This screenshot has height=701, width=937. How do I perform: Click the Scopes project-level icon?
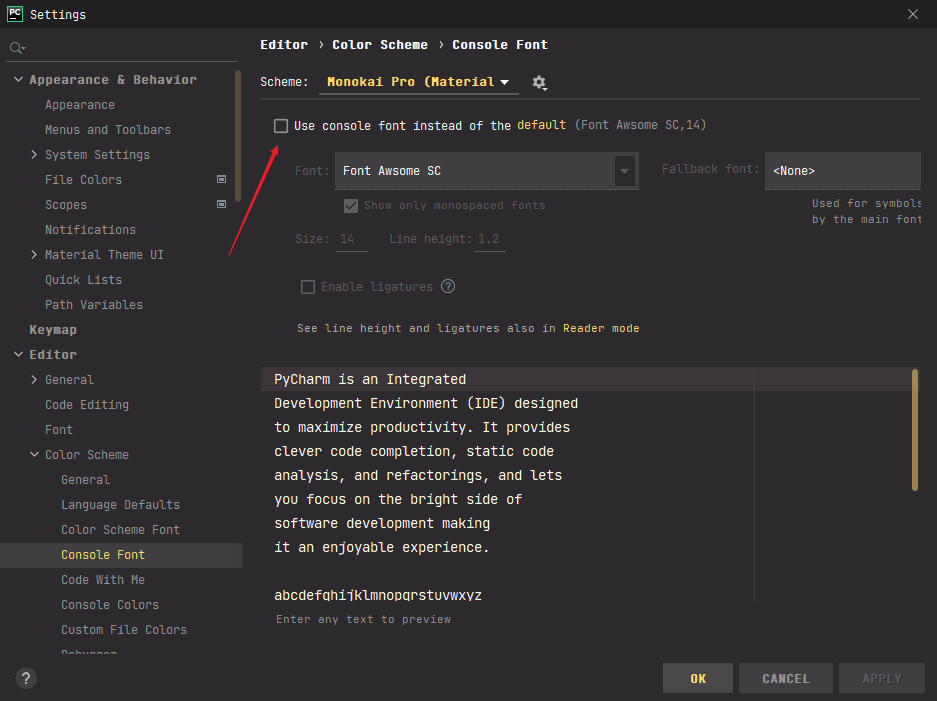221,205
